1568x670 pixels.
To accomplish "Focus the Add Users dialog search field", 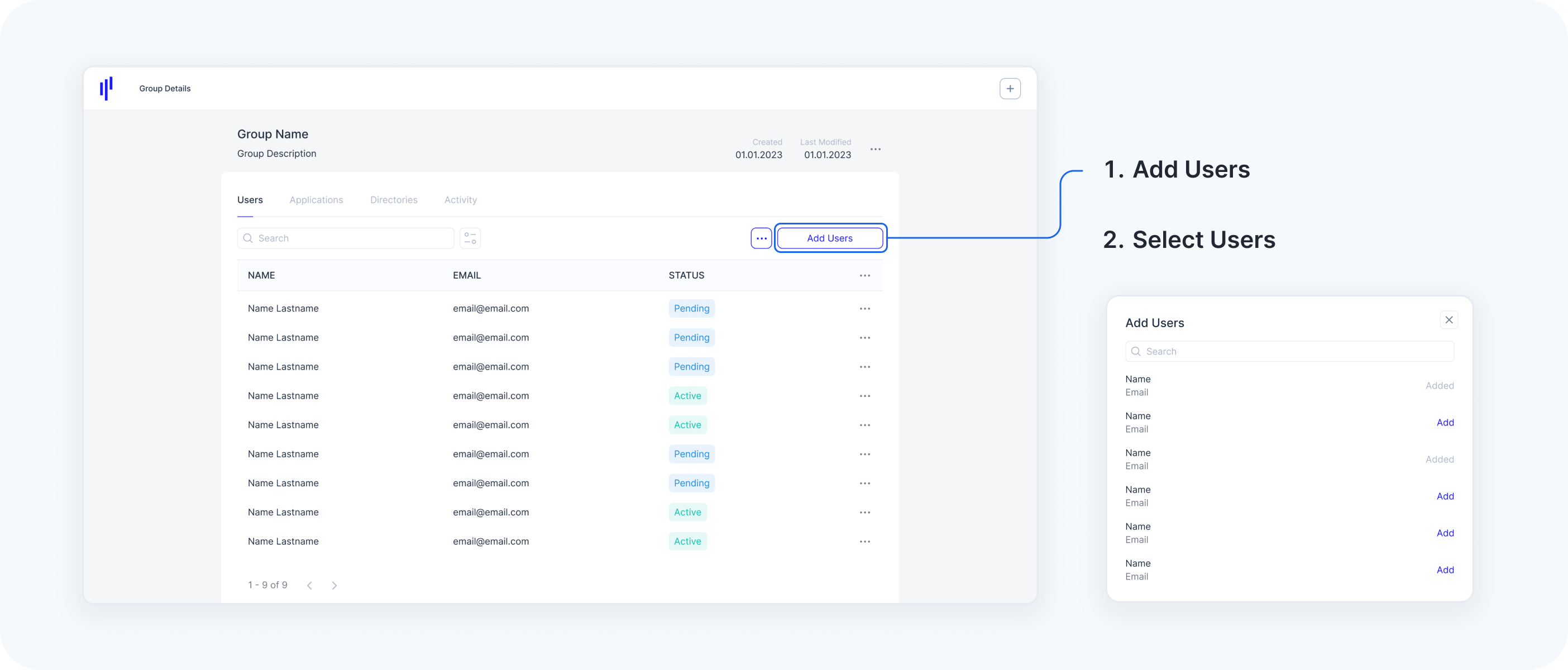I will pos(1297,352).
